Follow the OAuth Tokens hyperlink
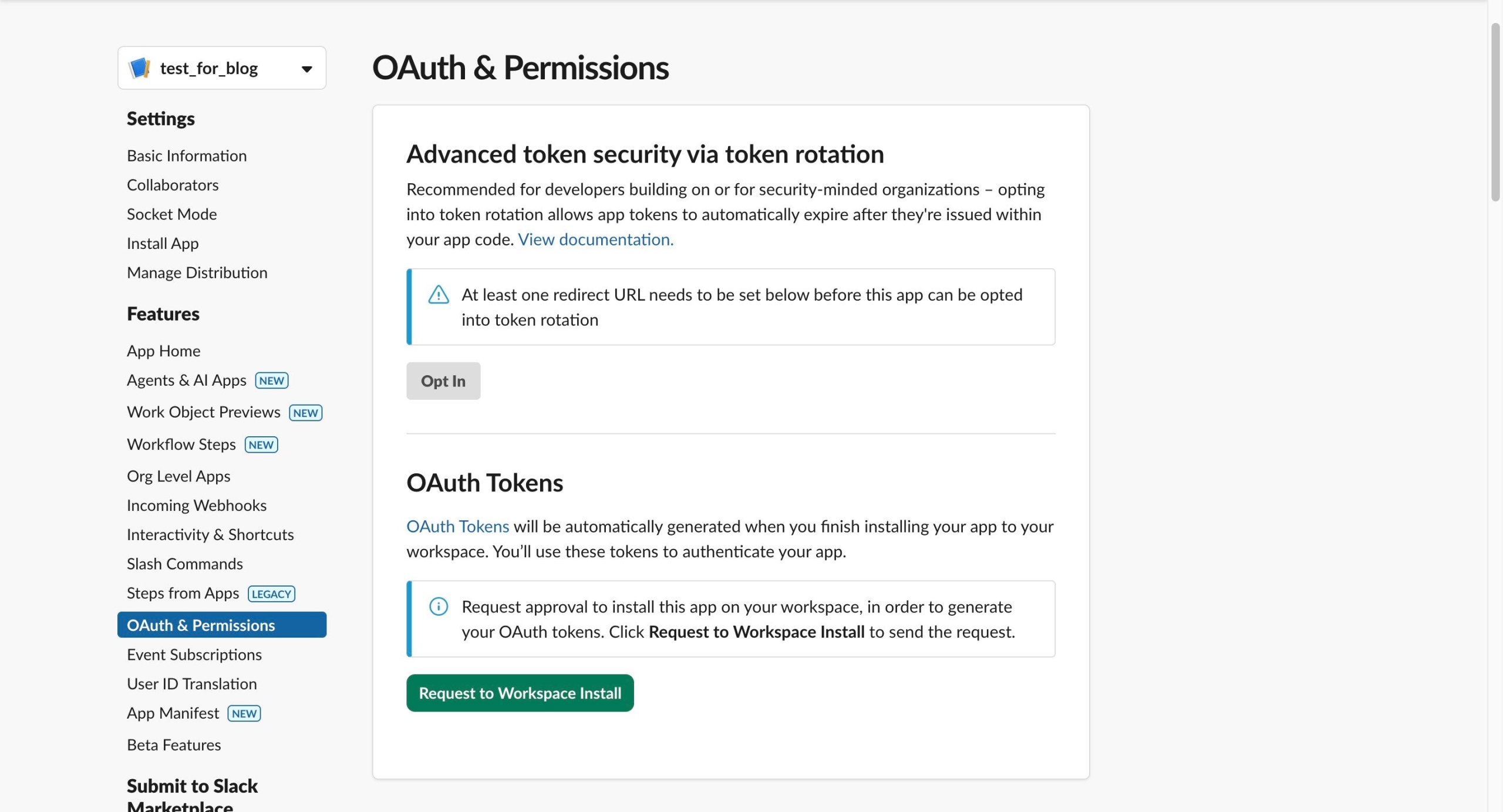The width and height of the screenshot is (1503, 812). coord(457,527)
